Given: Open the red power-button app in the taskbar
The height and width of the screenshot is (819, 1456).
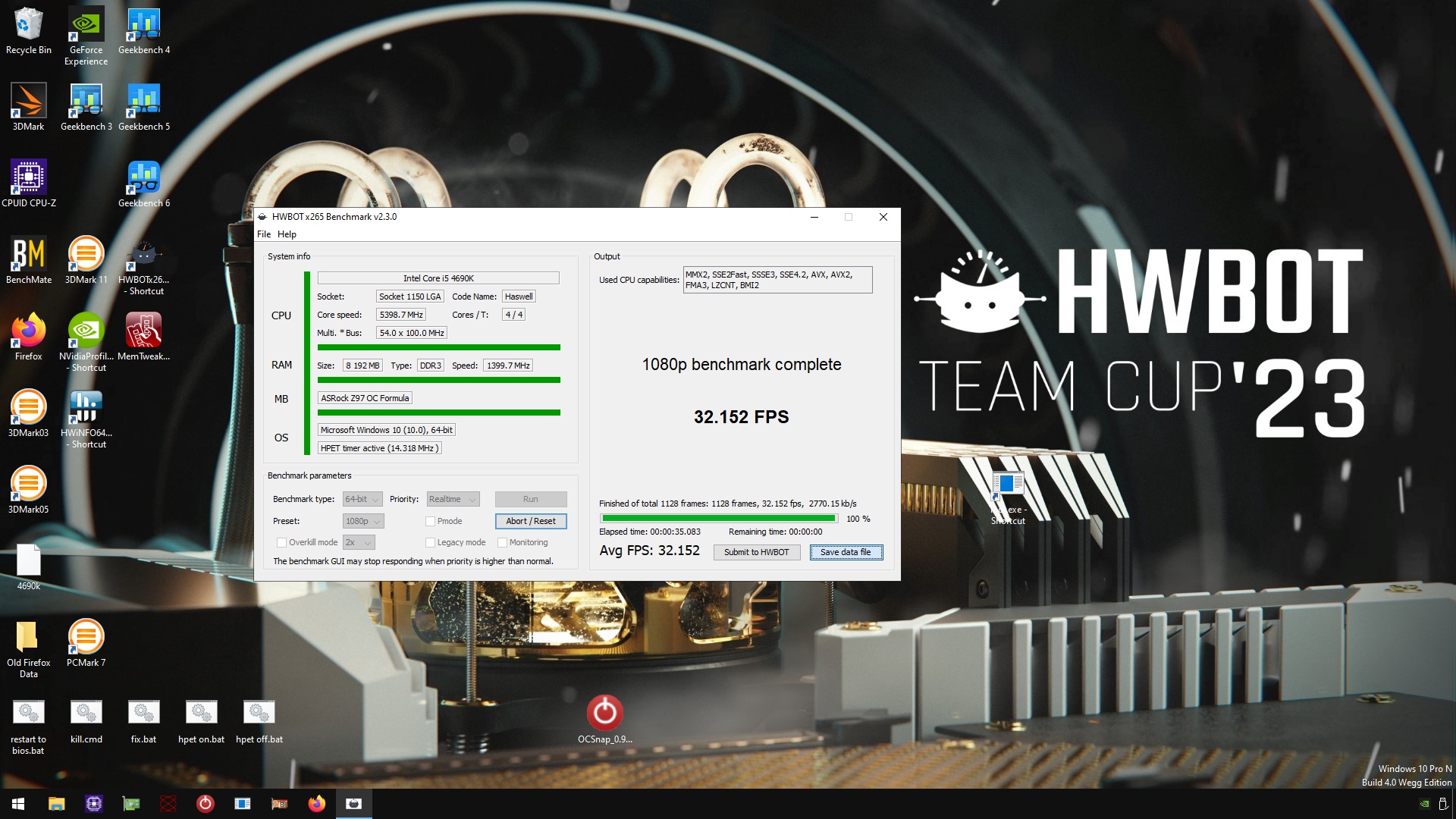Looking at the screenshot, I should (x=205, y=804).
